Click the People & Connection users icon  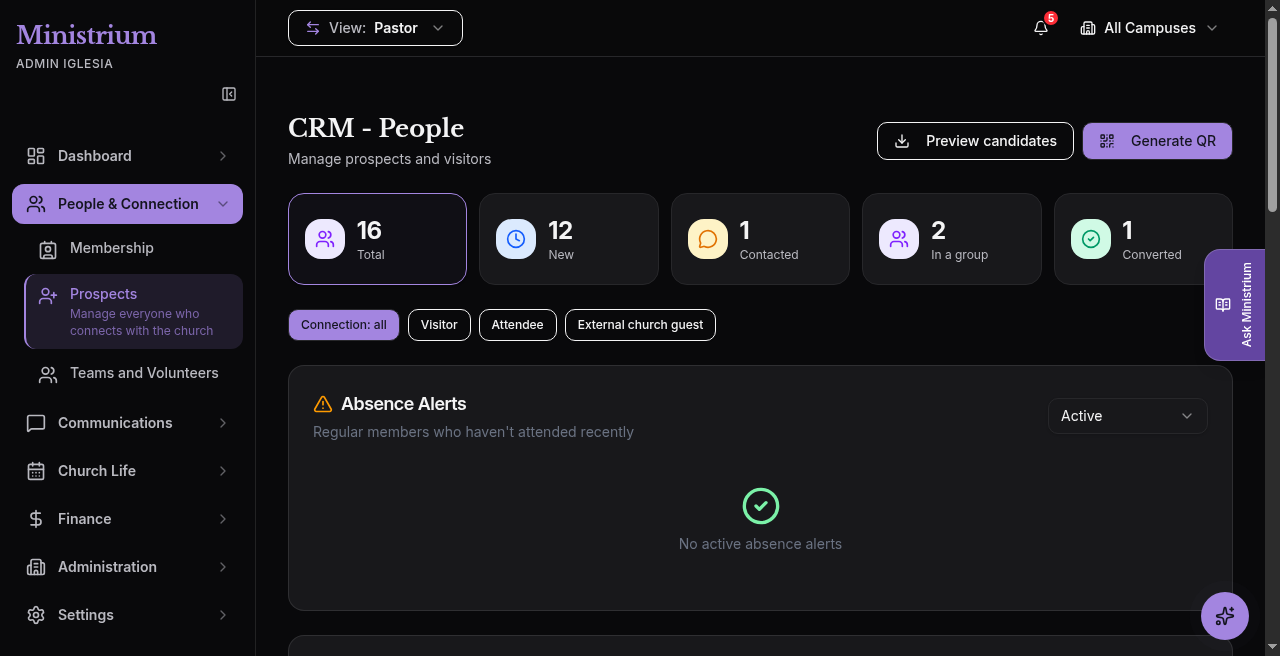(x=36, y=204)
